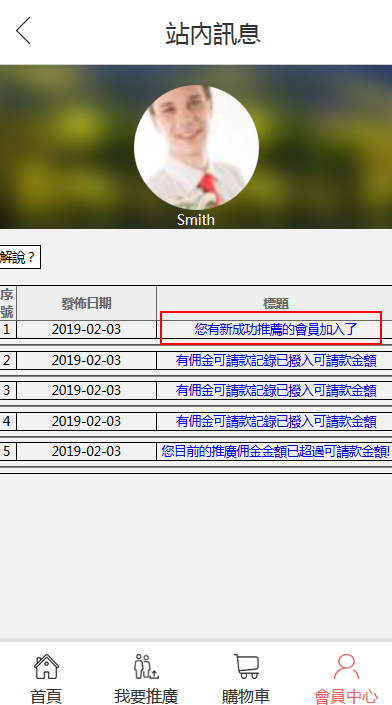Open message 您有新成功推薦的會員加入了
Screen dimensions: 392x705
[276, 330]
